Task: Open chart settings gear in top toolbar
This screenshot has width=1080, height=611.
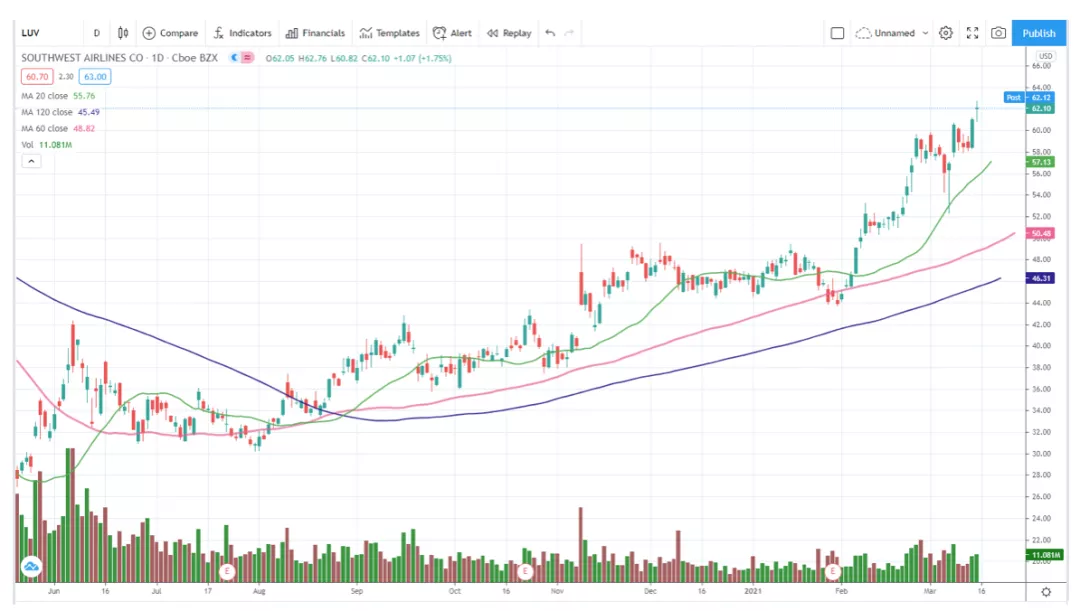Action: pyautogui.click(x=946, y=32)
